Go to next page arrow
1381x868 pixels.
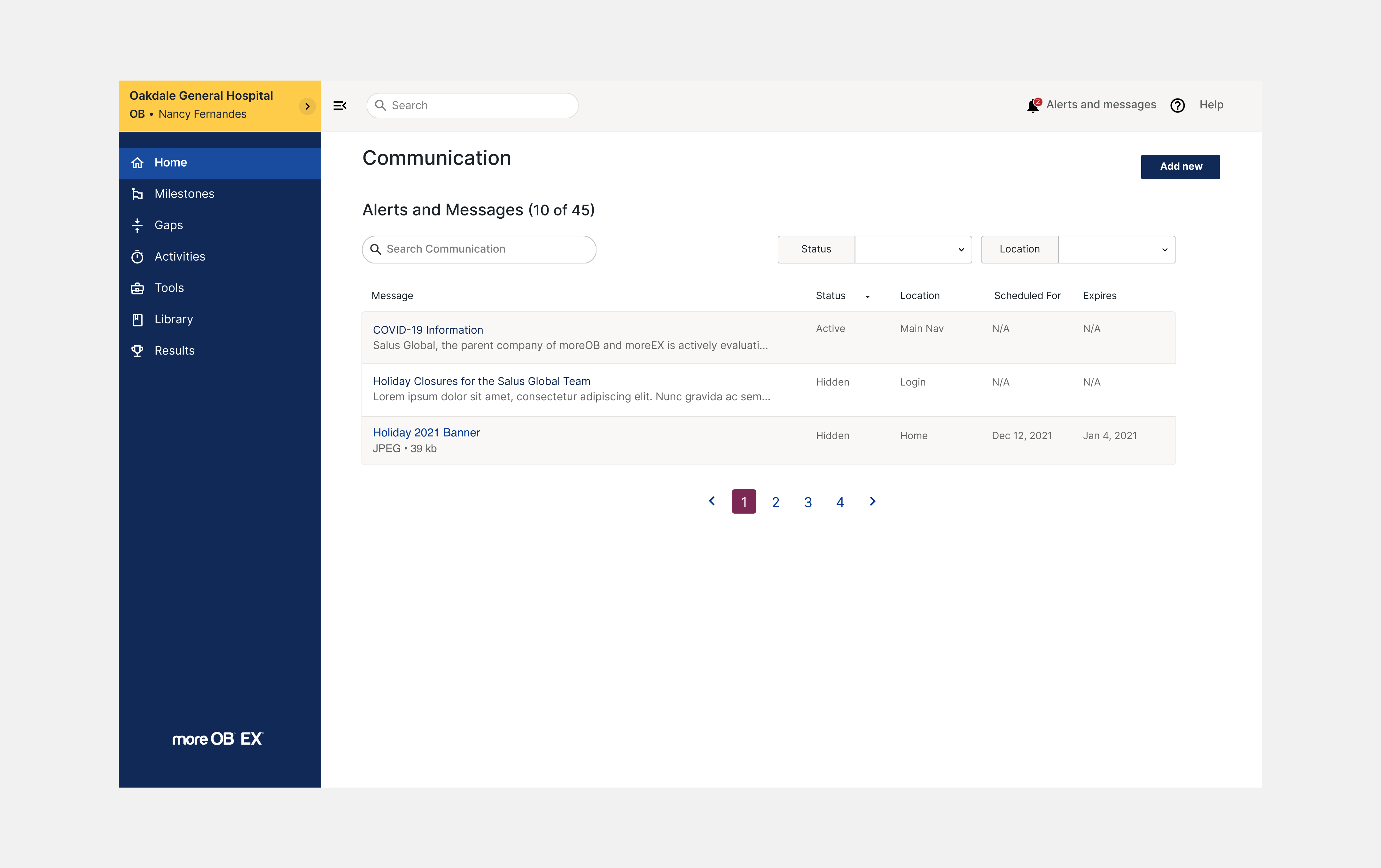(872, 501)
